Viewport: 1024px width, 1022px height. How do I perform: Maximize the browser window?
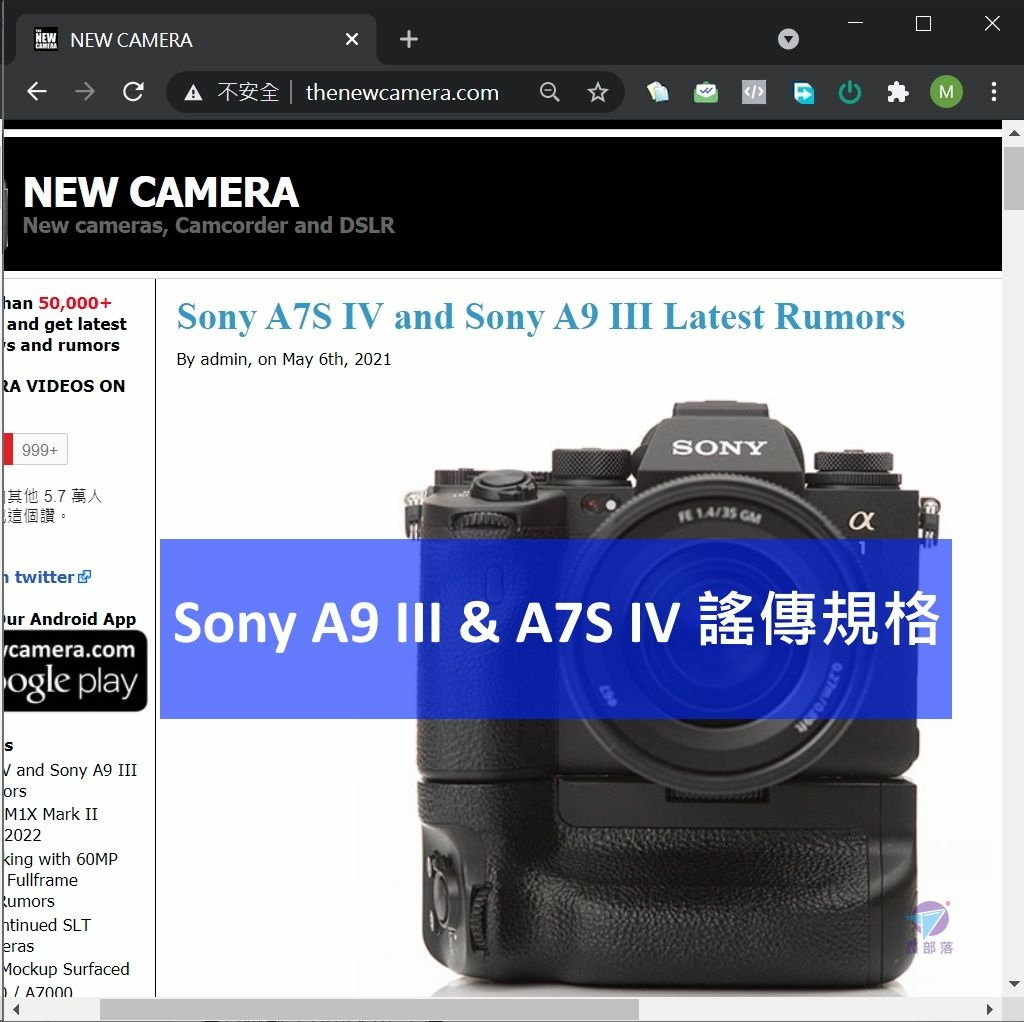pyautogui.click(x=923, y=24)
